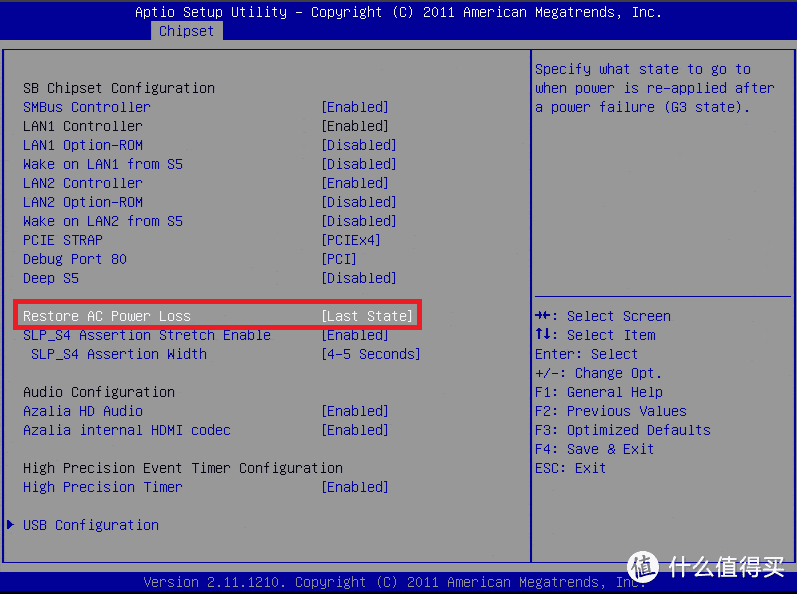Screen dimensions: 797x594
Task: Open the PCIEx4 option value
Action: coord(351,240)
